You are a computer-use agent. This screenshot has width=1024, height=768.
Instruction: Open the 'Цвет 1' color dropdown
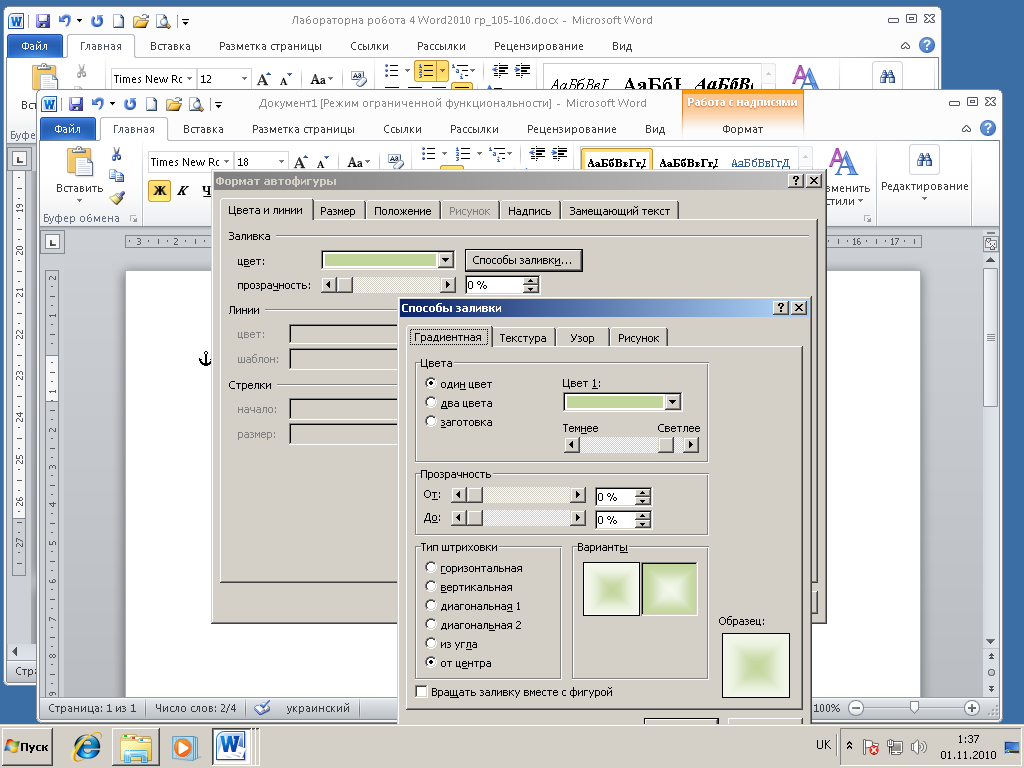click(x=673, y=402)
